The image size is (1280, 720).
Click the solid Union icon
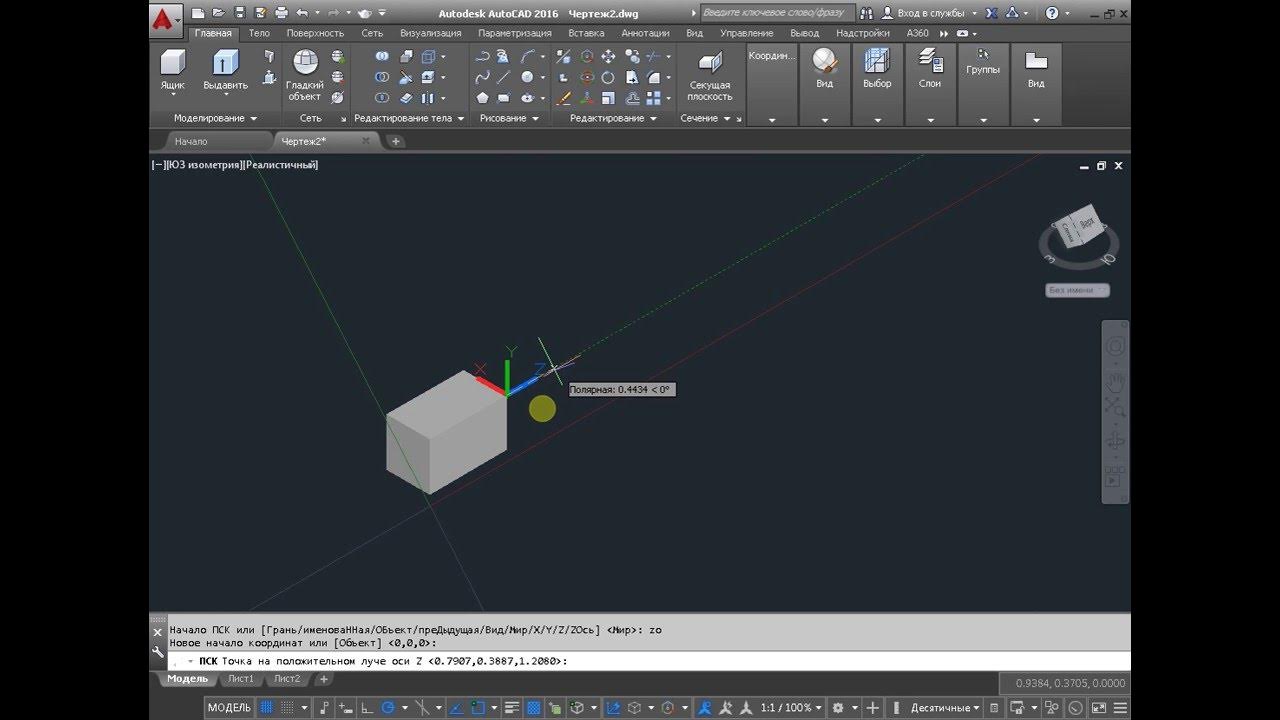(x=381, y=56)
